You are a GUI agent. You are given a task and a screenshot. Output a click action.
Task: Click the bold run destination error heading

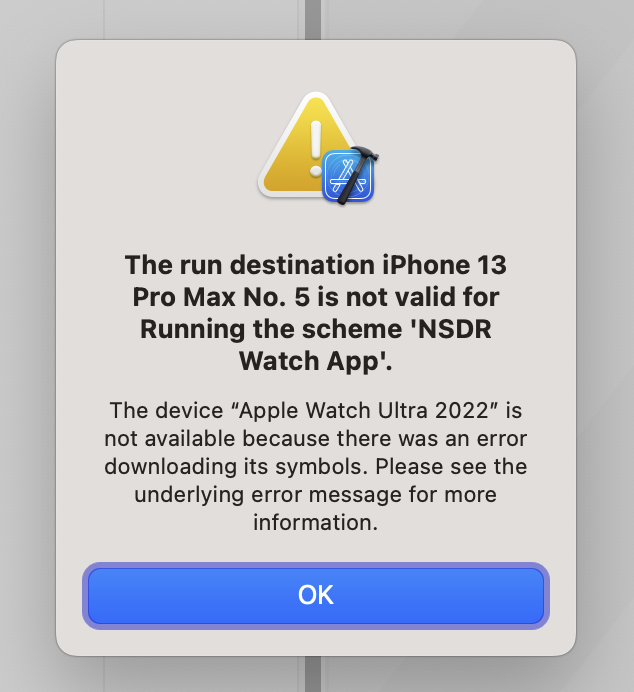(316, 313)
